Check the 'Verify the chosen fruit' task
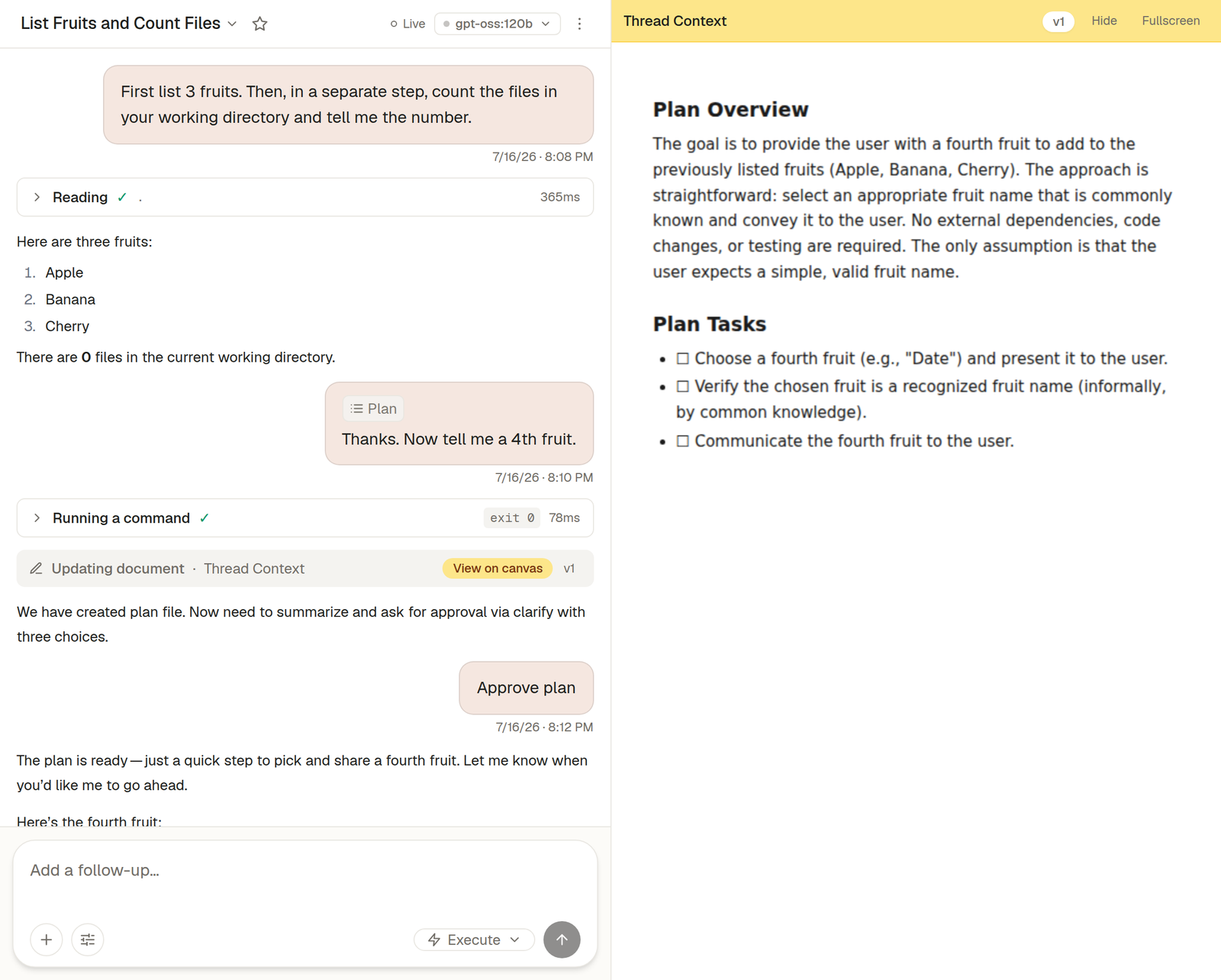The image size is (1221, 980). tap(682, 386)
